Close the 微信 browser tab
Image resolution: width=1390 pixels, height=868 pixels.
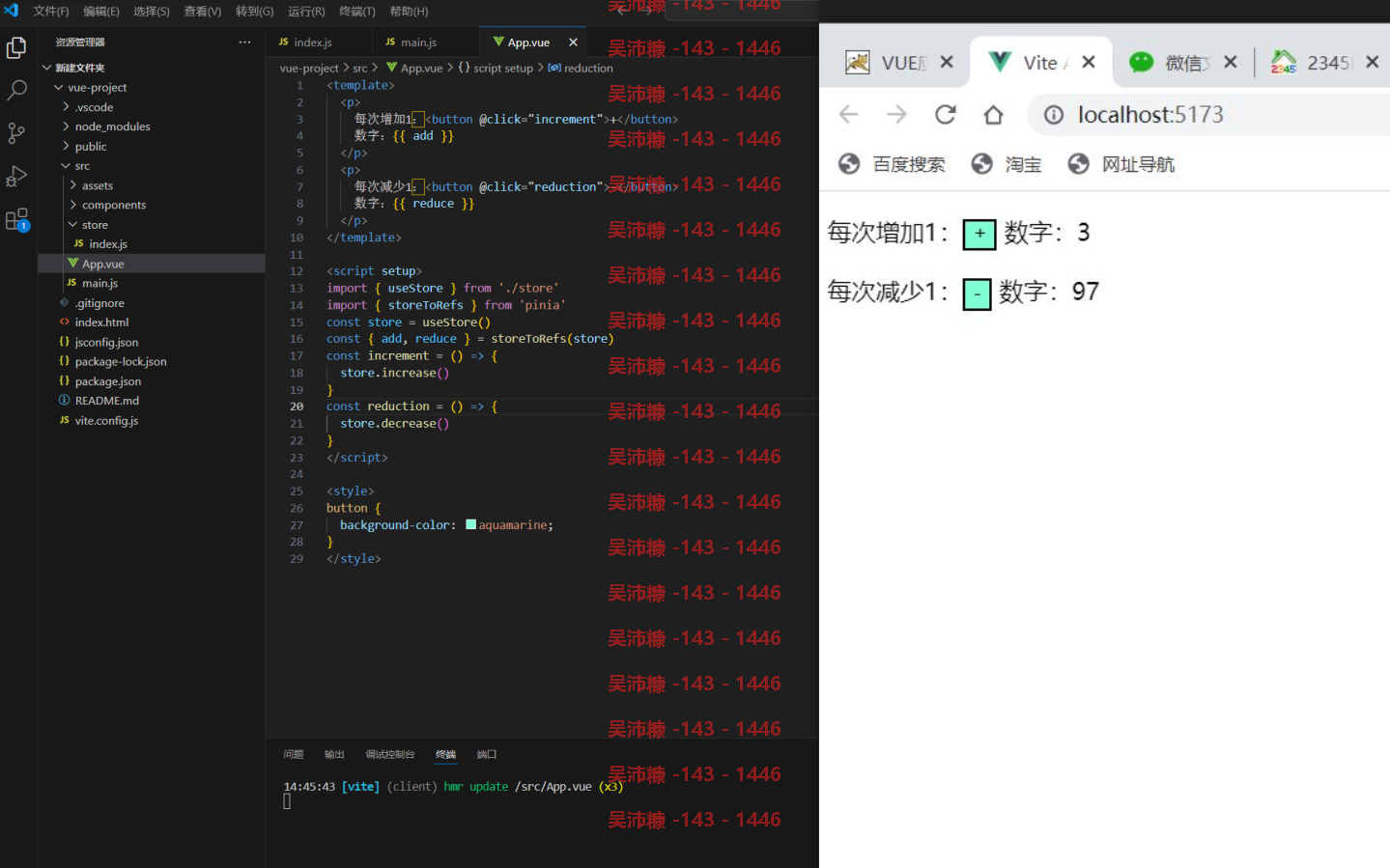tap(1231, 62)
